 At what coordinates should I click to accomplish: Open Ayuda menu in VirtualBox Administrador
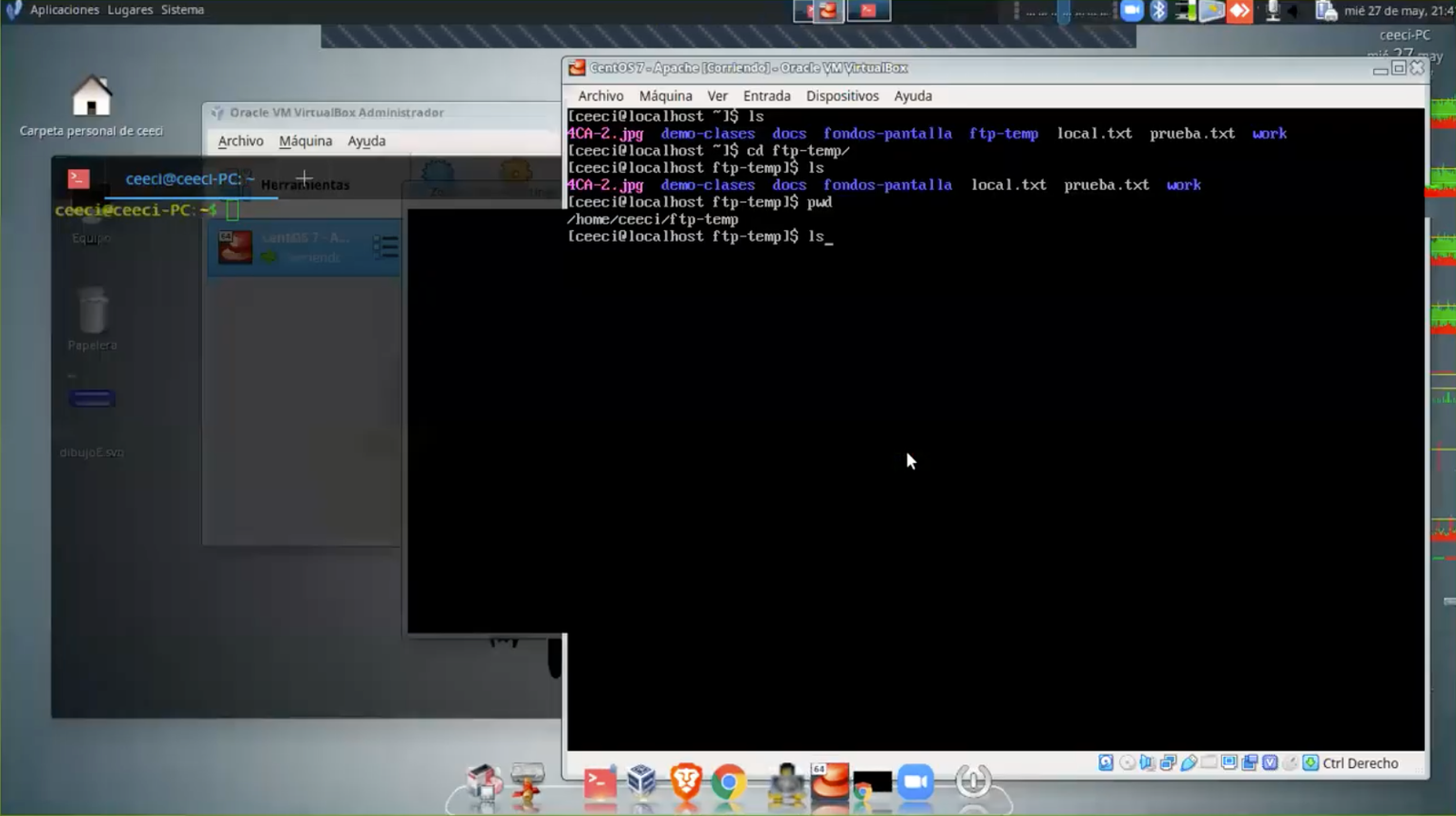coord(366,141)
